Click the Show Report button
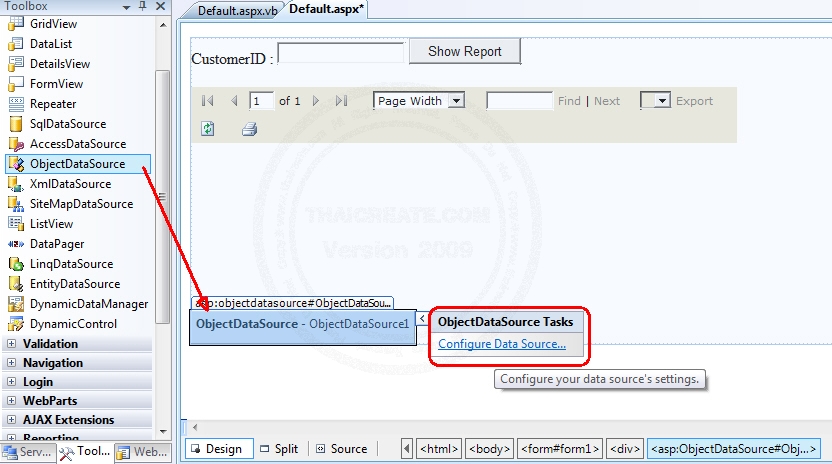 click(x=465, y=51)
